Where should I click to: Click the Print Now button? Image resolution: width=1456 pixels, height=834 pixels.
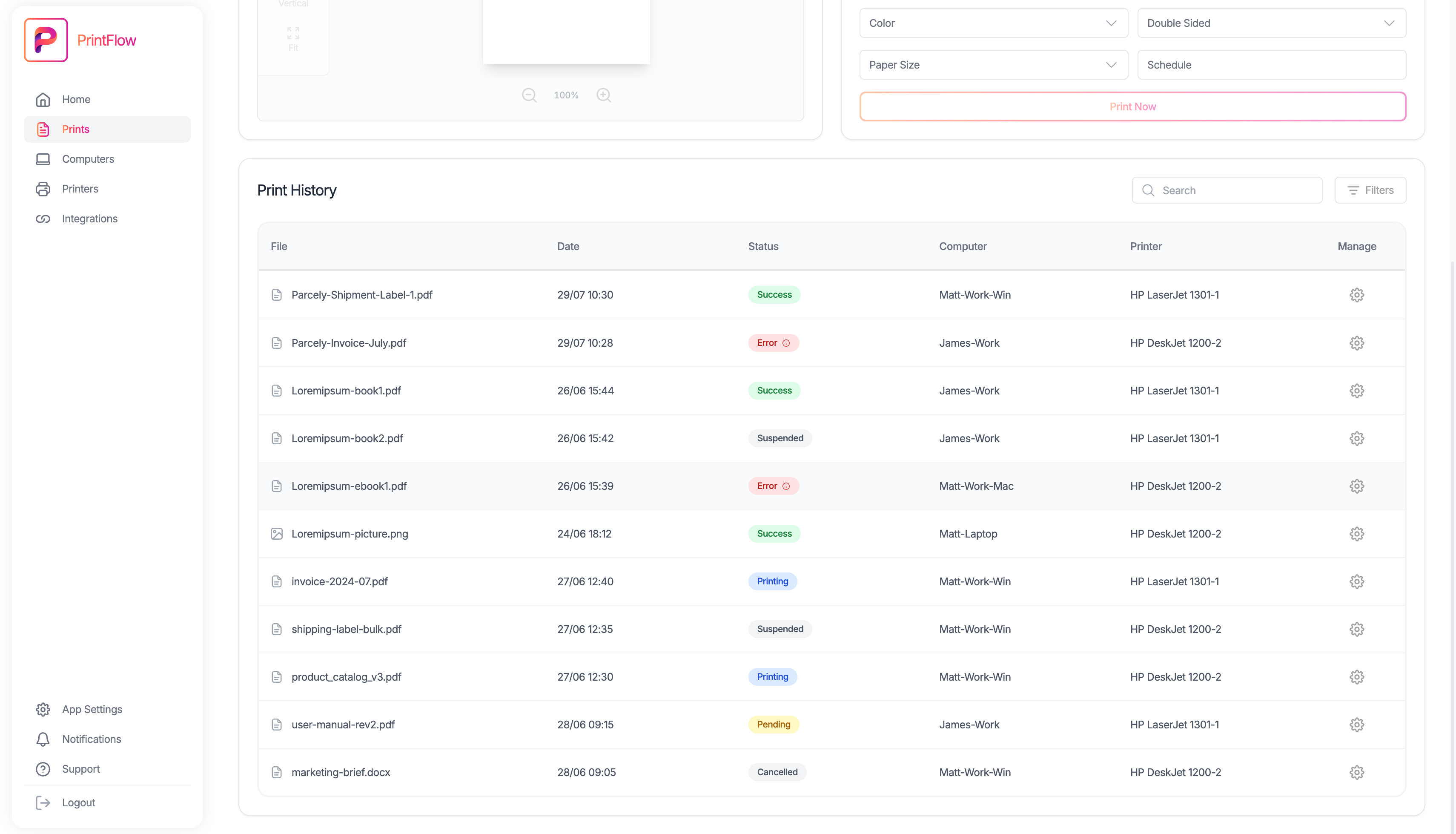pos(1132,106)
